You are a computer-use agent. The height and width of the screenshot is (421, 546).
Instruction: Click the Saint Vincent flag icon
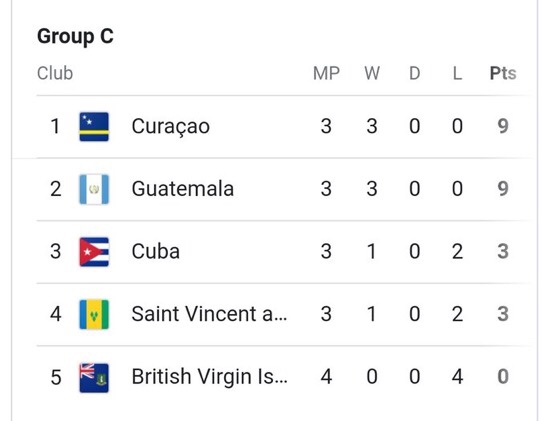94,314
